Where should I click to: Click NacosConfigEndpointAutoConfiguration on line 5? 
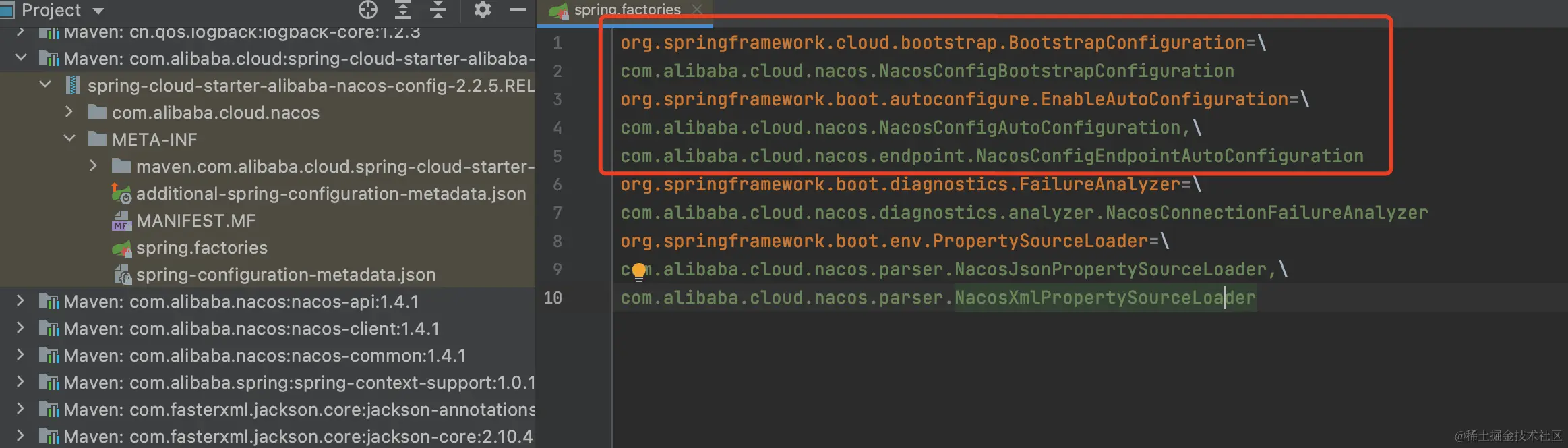[1170, 156]
